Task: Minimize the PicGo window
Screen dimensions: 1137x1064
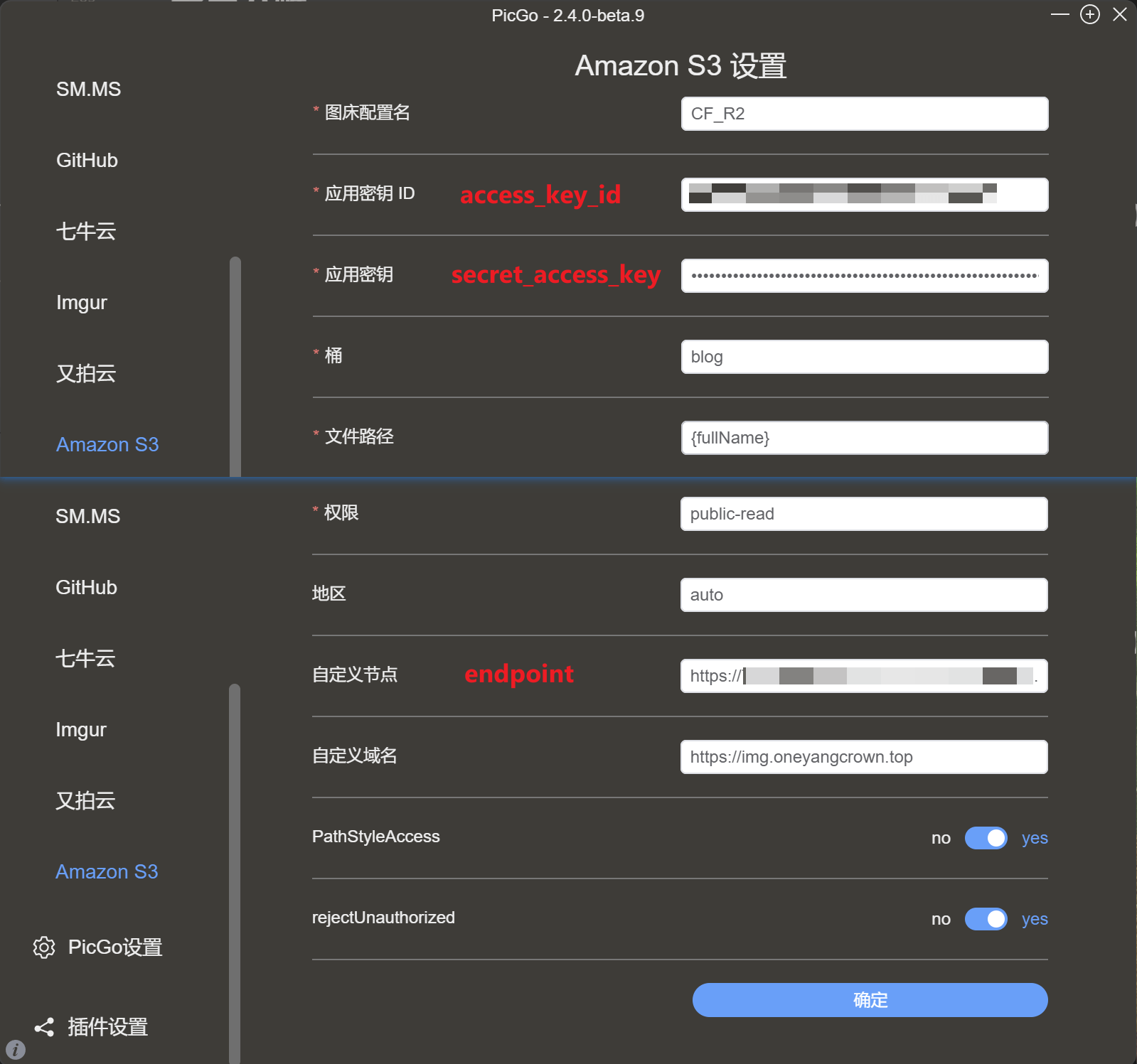Action: pos(1059,15)
